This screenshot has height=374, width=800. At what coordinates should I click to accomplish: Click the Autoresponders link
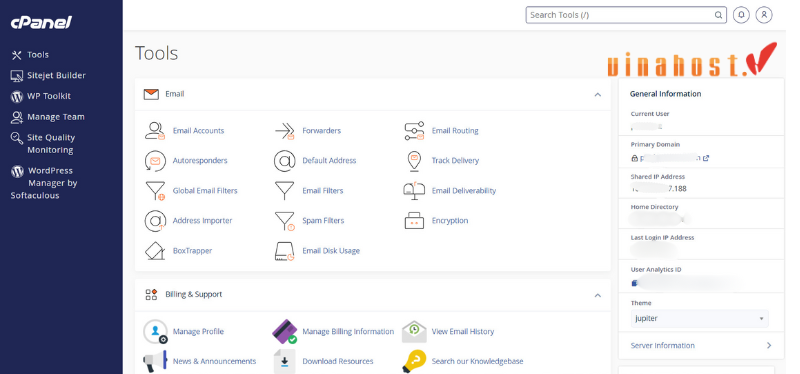click(x=200, y=161)
